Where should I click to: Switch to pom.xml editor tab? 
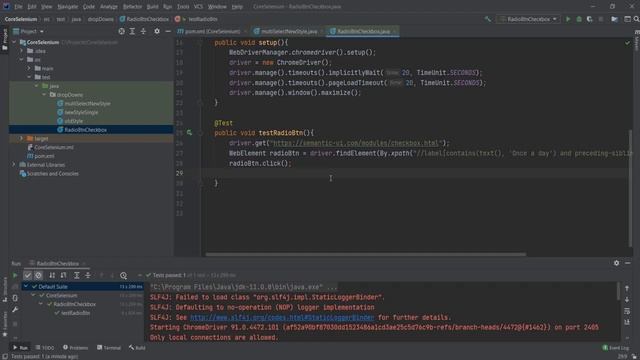[212, 31]
